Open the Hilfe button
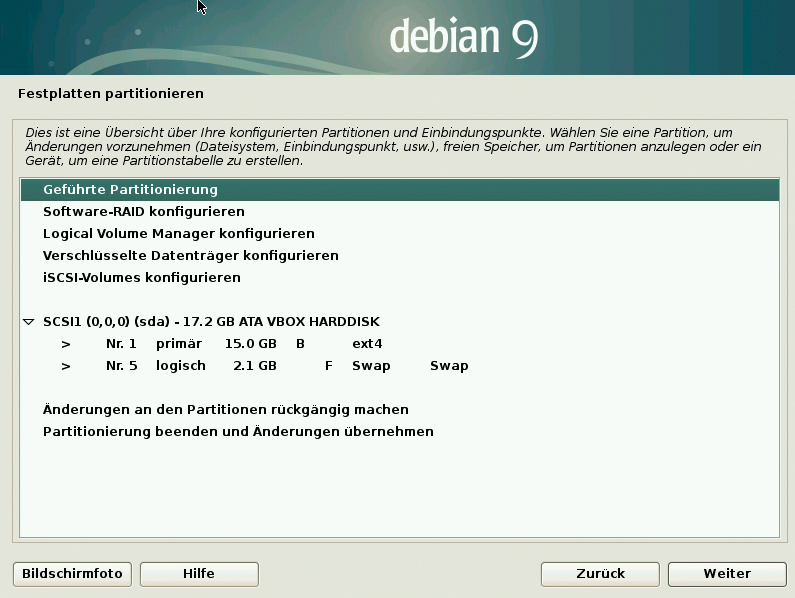The width and height of the screenshot is (795, 598). 199,574
